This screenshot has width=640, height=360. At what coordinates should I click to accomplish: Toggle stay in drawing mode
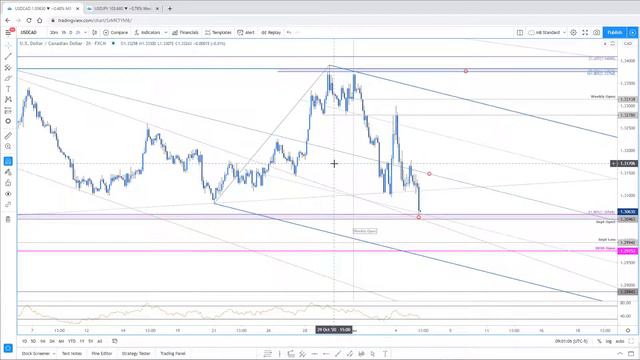[8, 172]
